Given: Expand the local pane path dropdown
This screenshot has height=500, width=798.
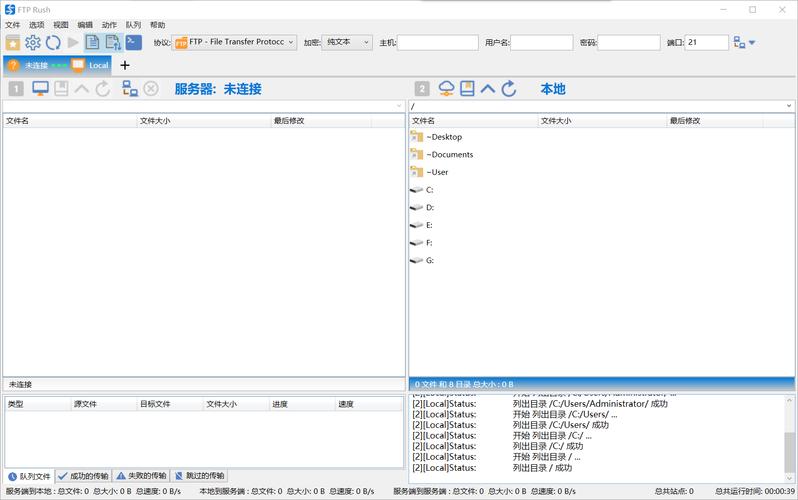Looking at the screenshot, I should 789,106.
